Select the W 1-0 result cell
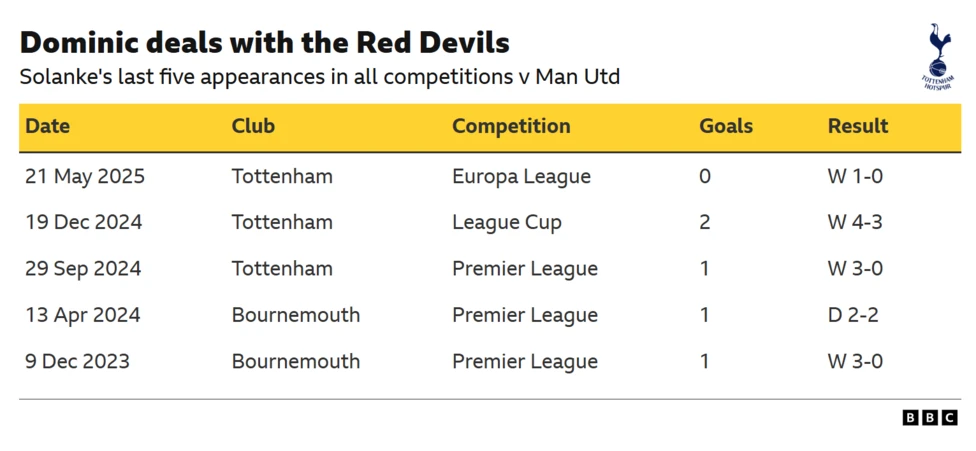 [855, 177]
